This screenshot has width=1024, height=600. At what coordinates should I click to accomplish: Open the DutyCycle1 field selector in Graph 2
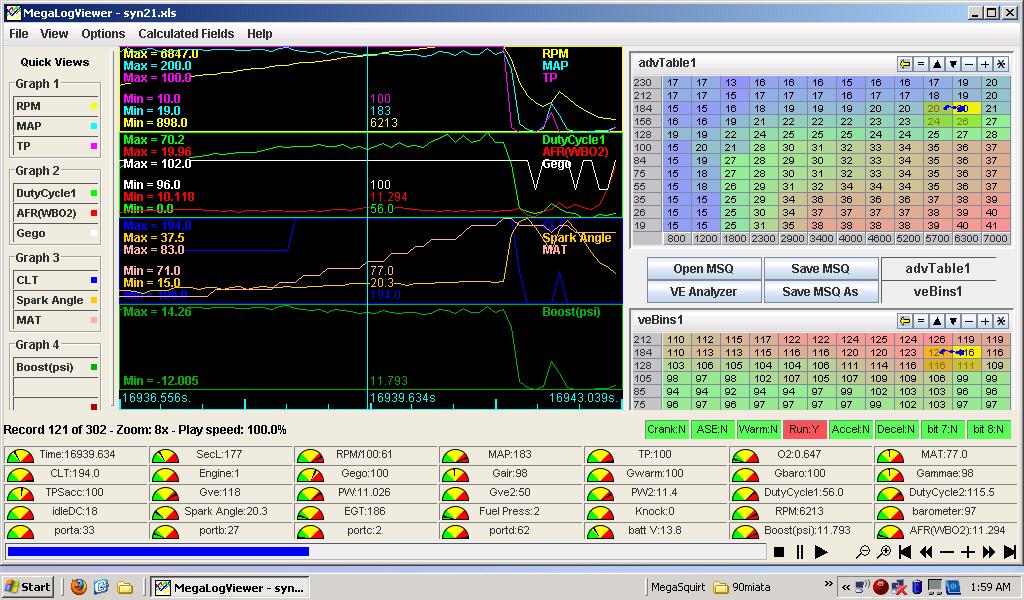click(56, 192)
